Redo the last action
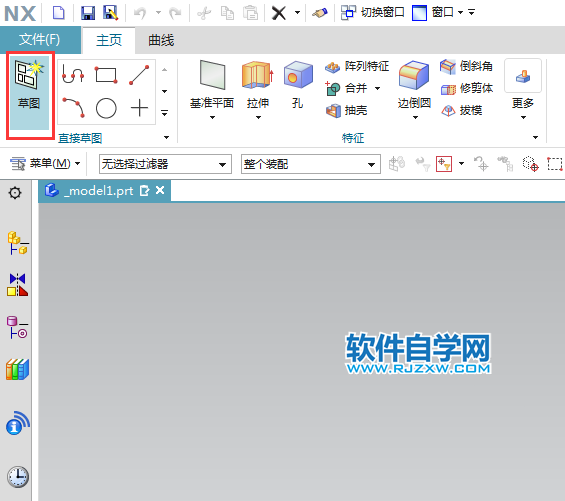Image resolution: width=565 pixels, height=501 pixels. 175,13
